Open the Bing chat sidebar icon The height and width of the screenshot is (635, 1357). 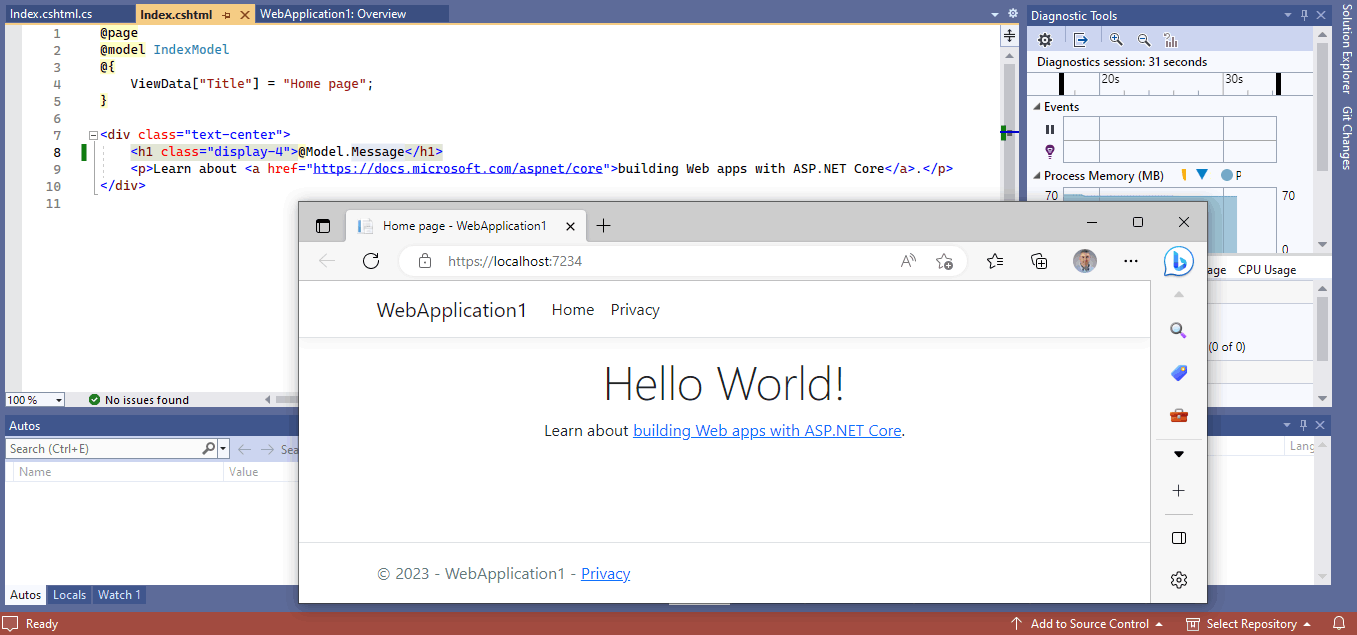(1178, 261)
